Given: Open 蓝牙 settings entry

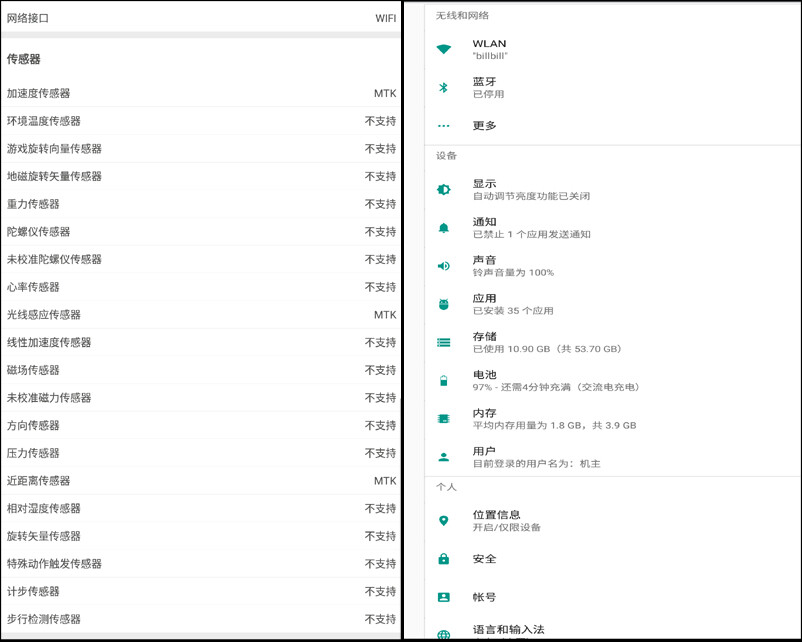Looking at the screenshot, I should point(612,87).
